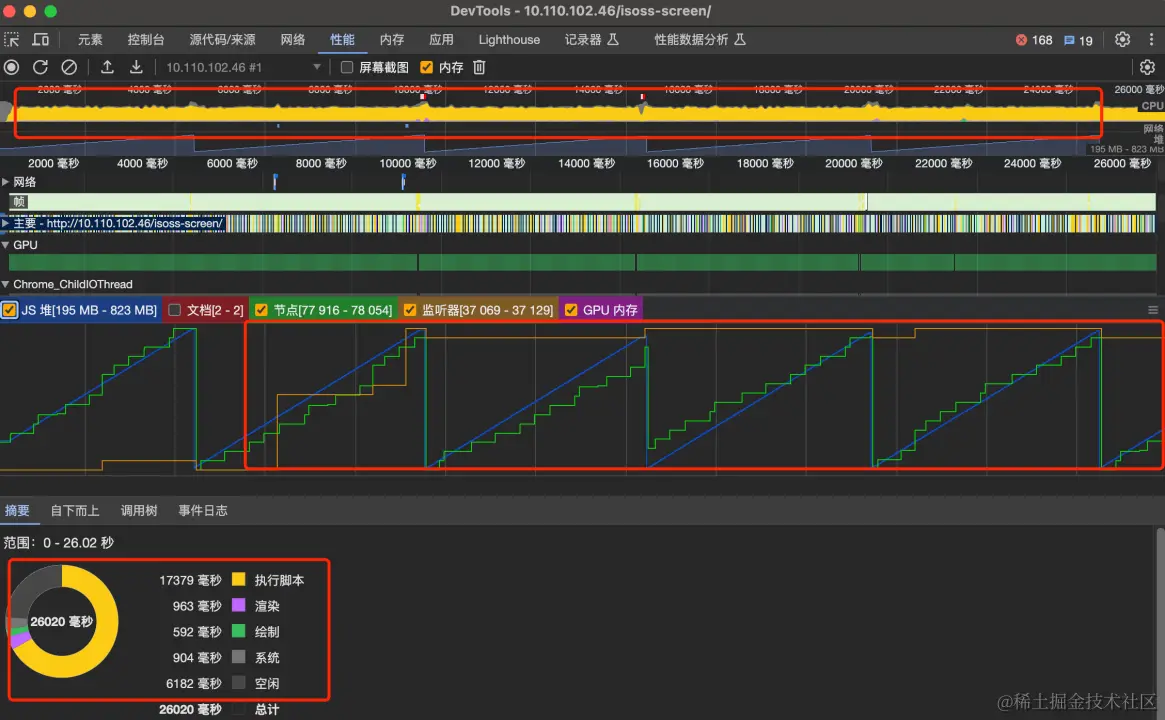Switch to the 自下而上 tab
Image resolution: width=1165 pixels, height=720 pixels.
click(74, 510)
